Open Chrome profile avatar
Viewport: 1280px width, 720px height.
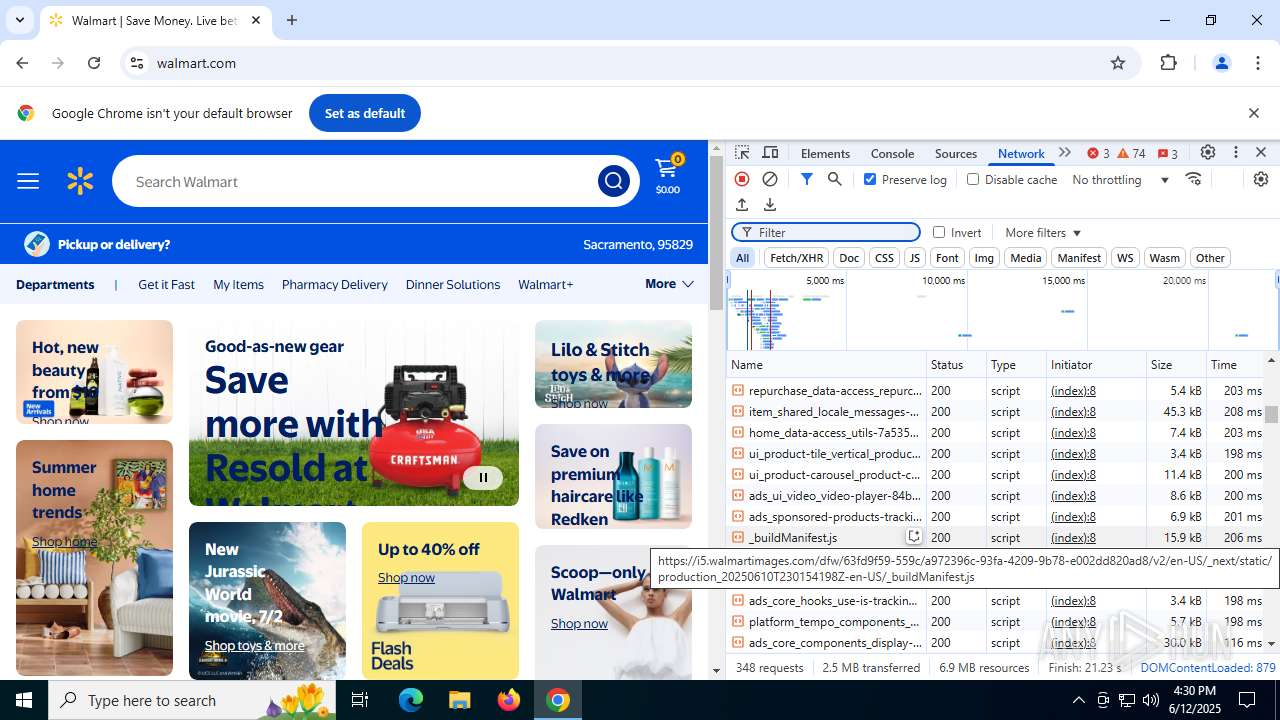[1221, 63]
